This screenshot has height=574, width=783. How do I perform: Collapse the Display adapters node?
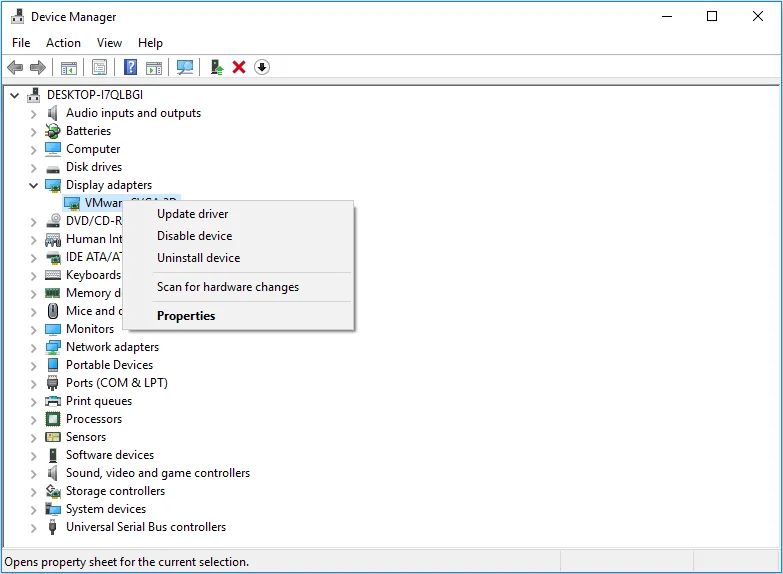coord(33,185)
